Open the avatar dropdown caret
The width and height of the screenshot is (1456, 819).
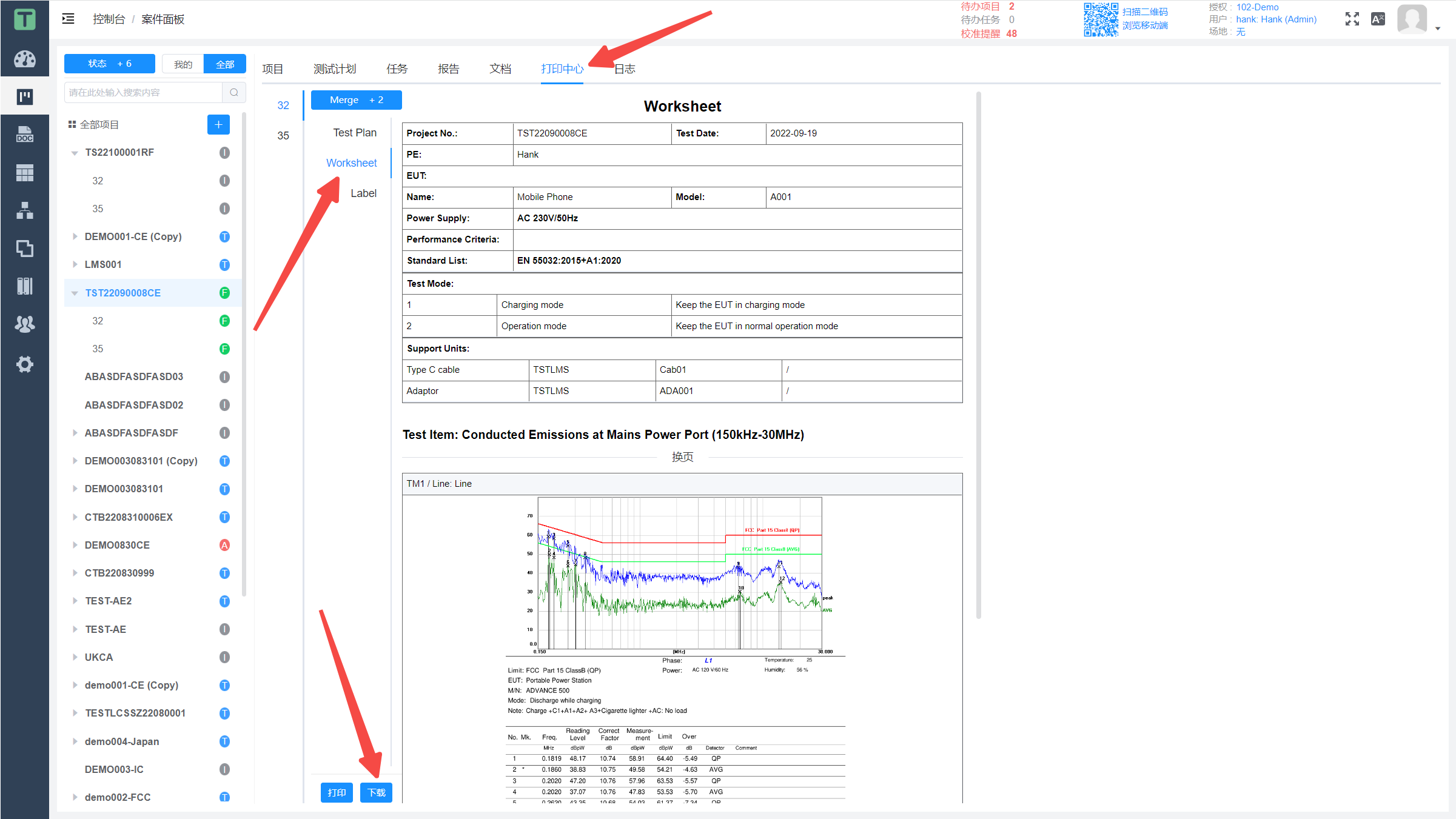1438,28
